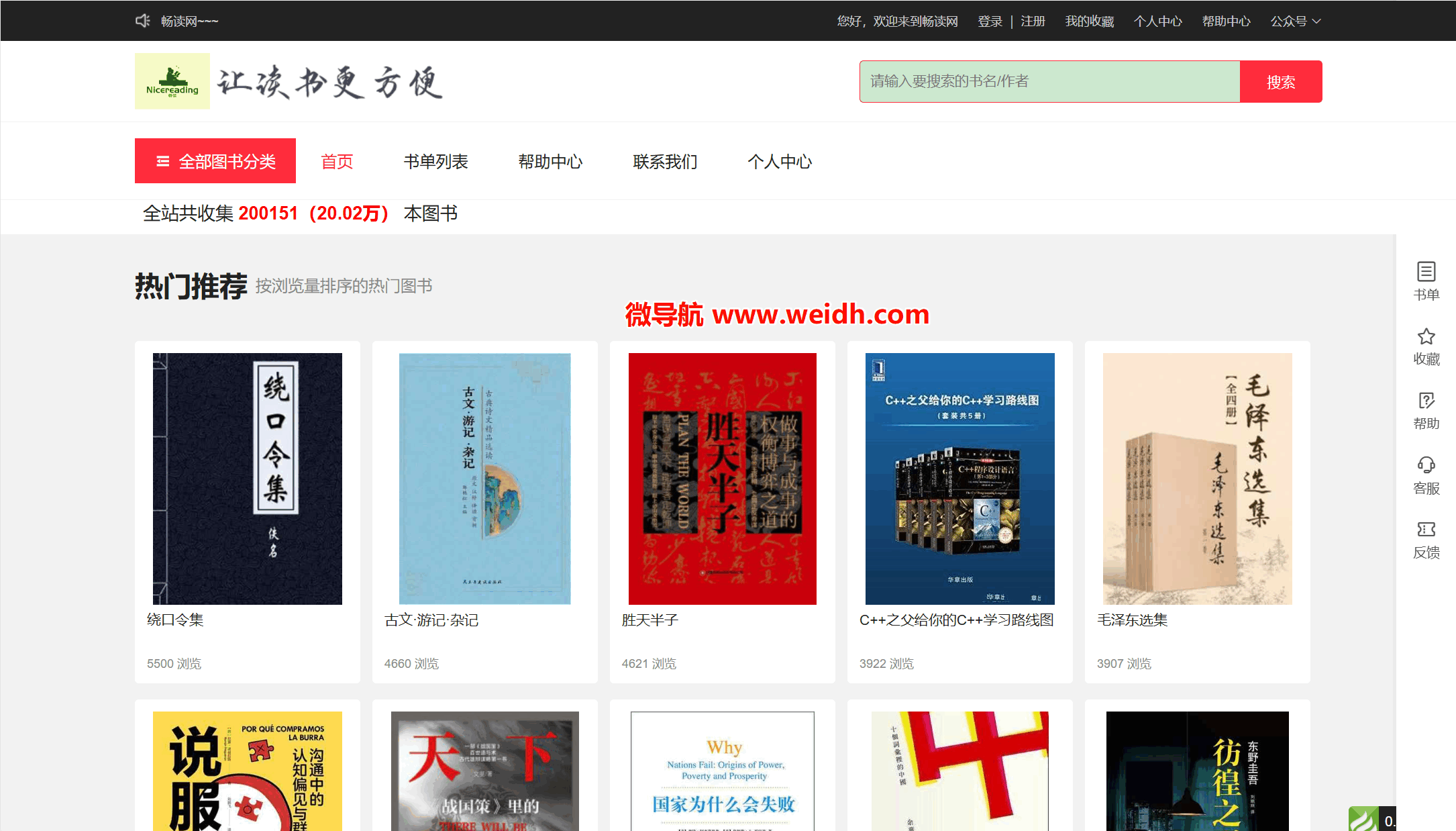Click the 登录 link
Image resolution: width=1456 pixels, height=831 pixels.
(990, 21)
